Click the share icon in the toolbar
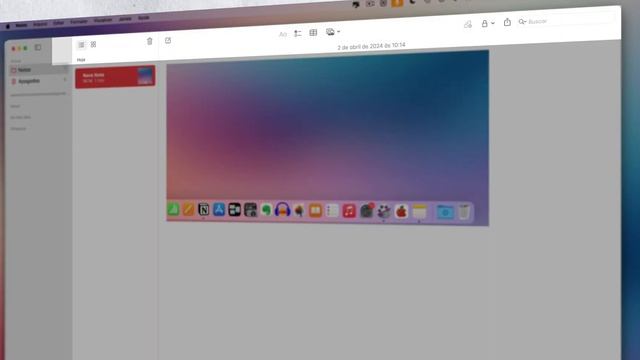640x360 pixels. point(507,22)
